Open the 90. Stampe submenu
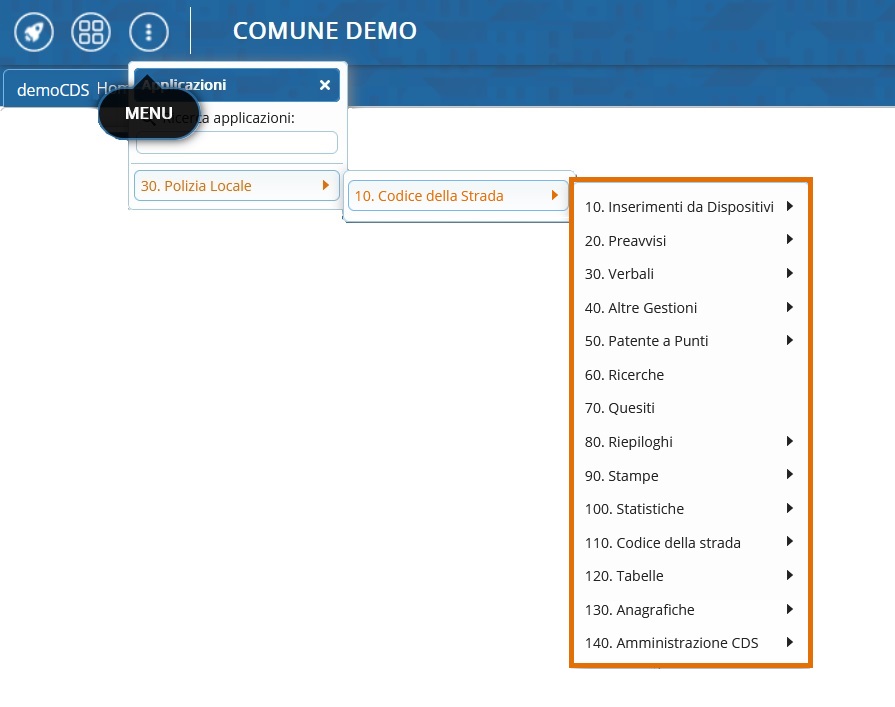The width and height of the screenshot is (895, 707). point(622,476)
